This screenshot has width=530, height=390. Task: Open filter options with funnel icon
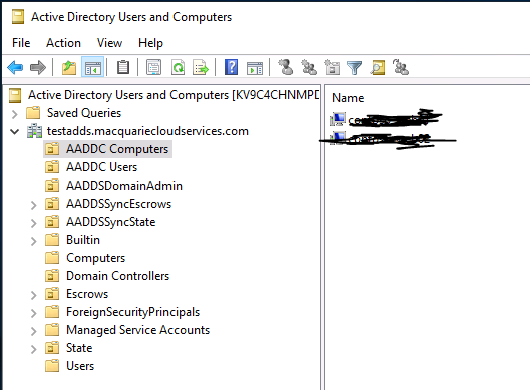point(355,68)
